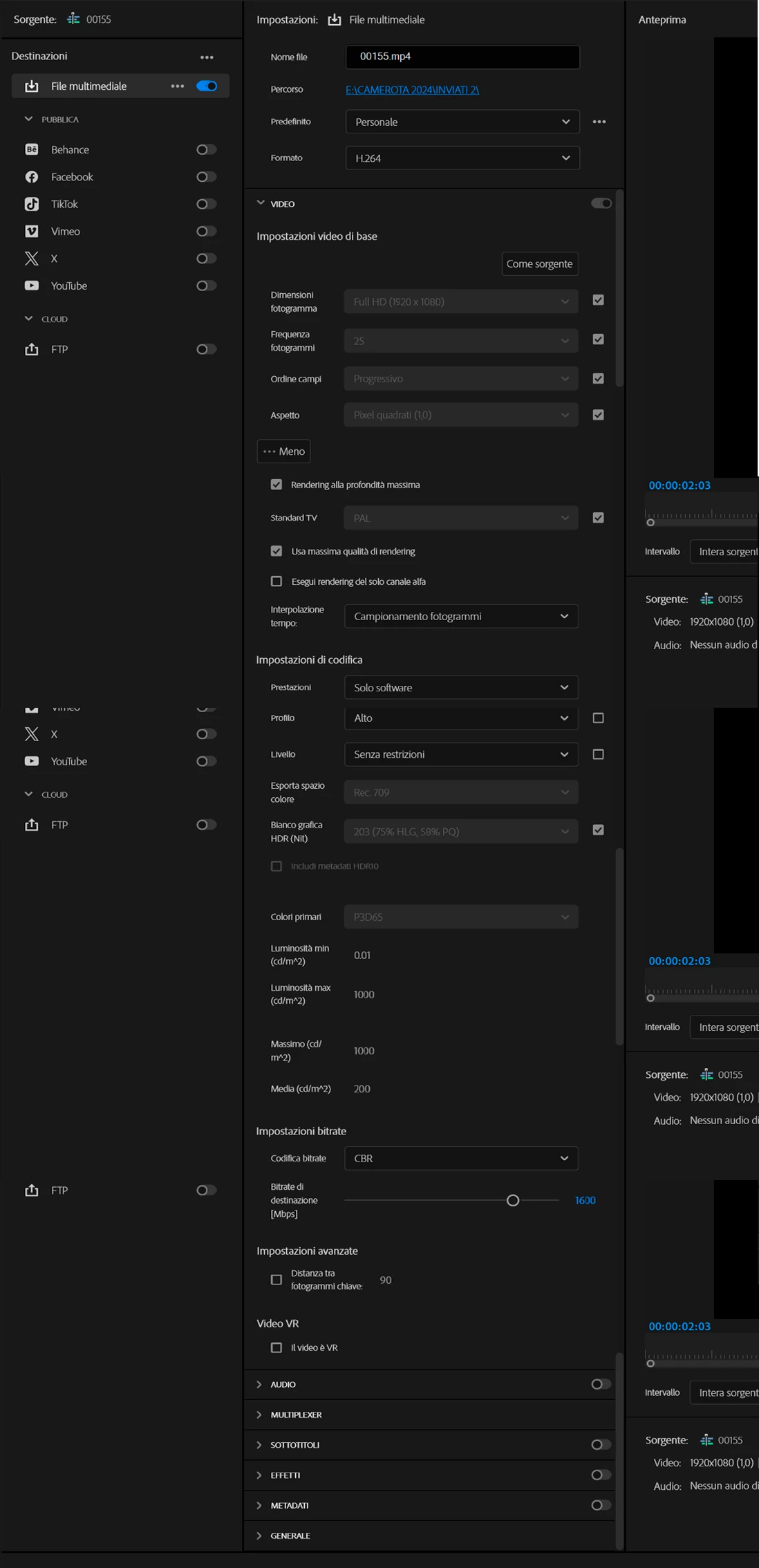Viewport: 759px width, 1568px height.
Task: Collapse the PUBBLICA destinations group
Action: [28, 119]
